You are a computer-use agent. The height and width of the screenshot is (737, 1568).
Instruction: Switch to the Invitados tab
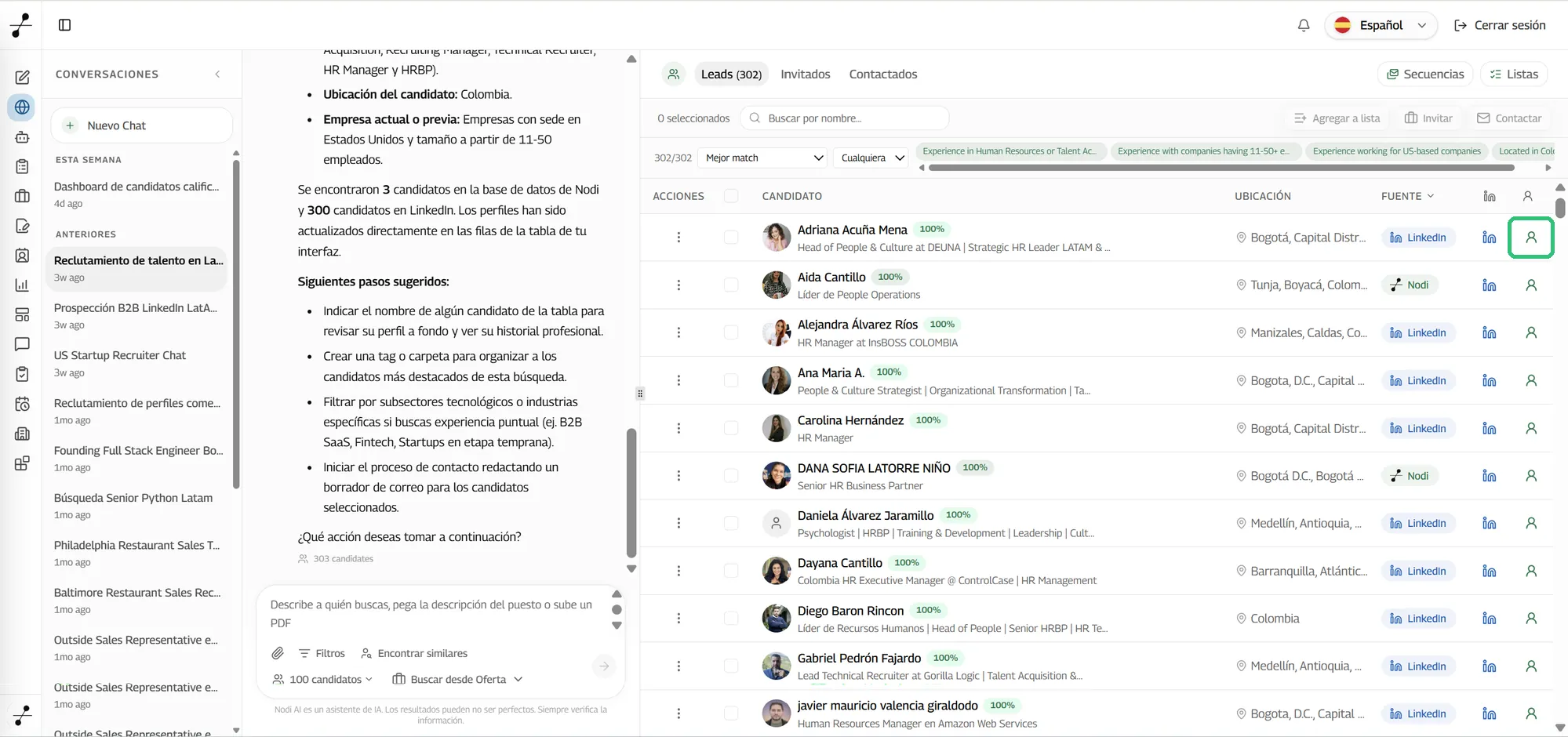point(805,74)
